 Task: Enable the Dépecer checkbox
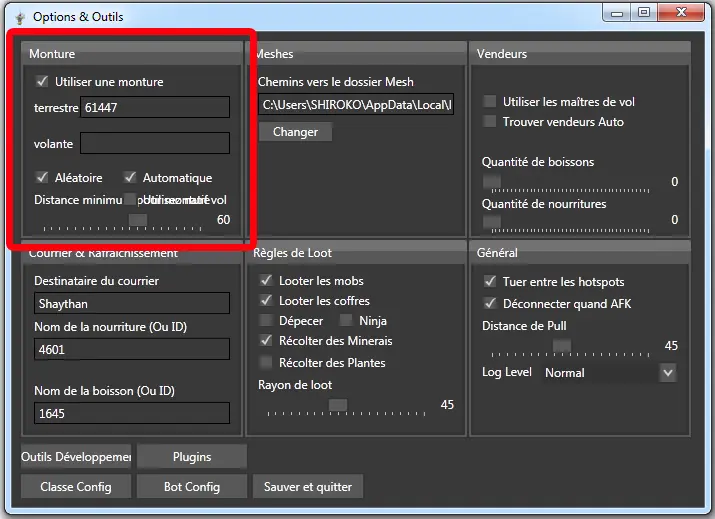266,321
